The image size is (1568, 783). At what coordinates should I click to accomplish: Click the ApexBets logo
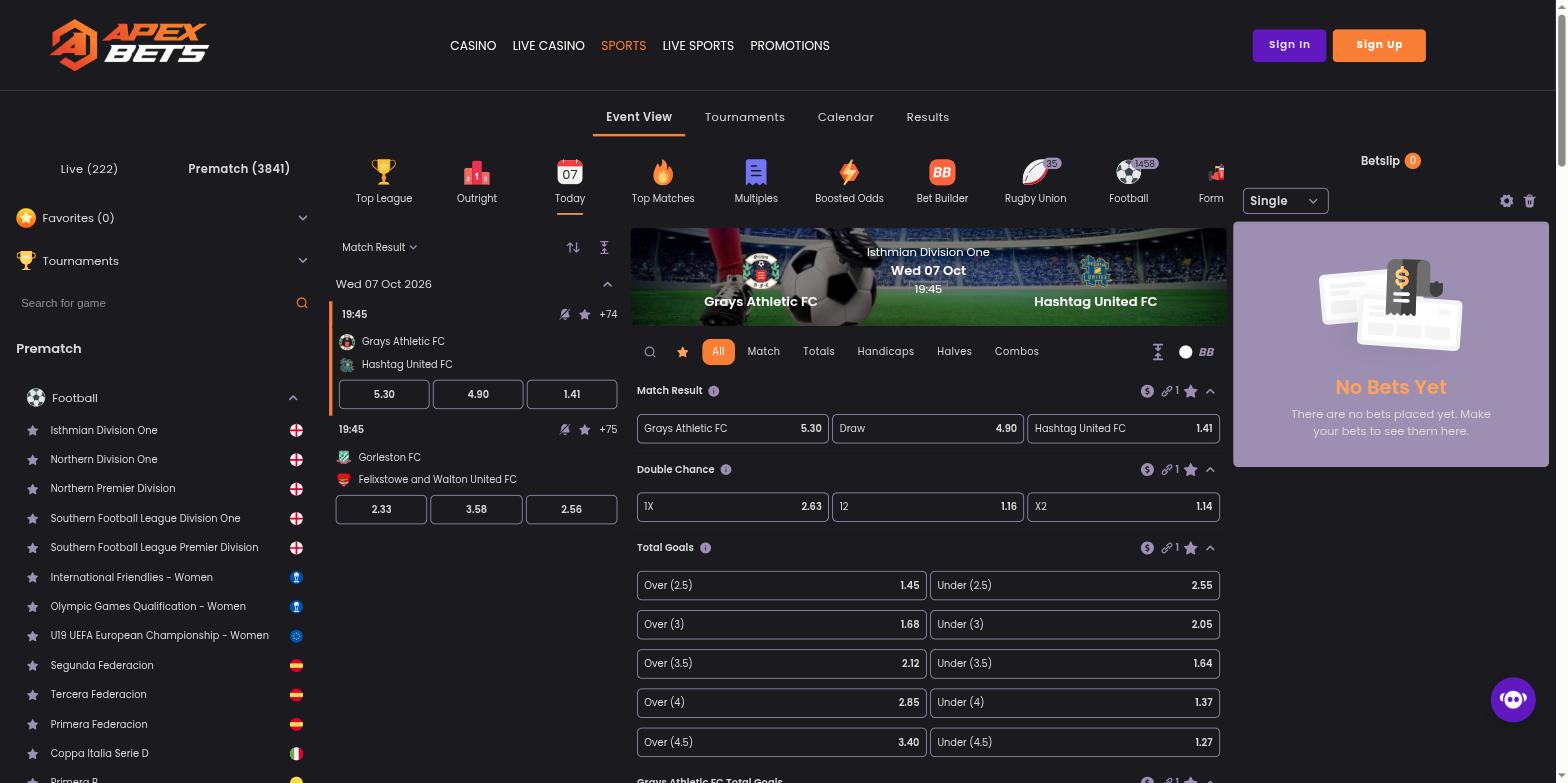(x=130, y=45)
